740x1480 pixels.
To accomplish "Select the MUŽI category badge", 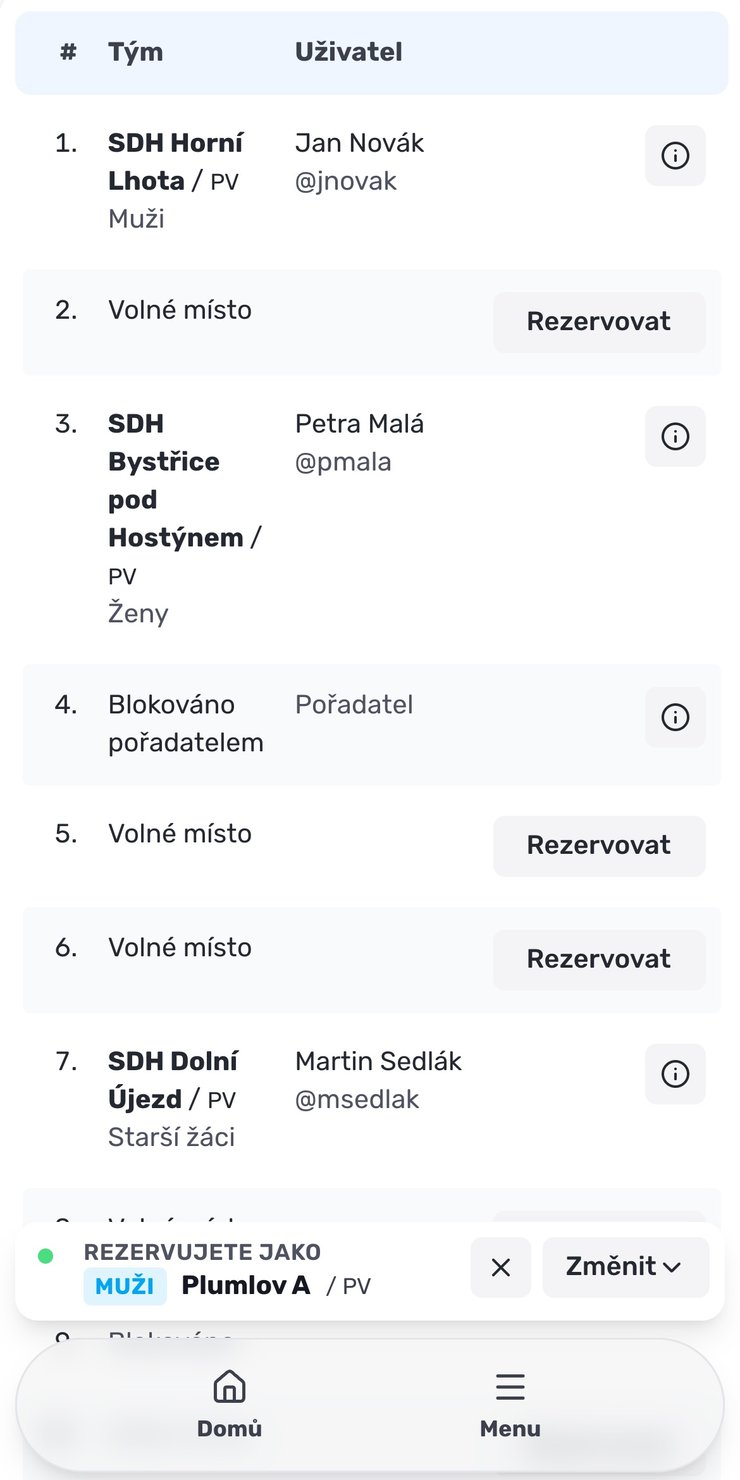I will coord(125,1286).
